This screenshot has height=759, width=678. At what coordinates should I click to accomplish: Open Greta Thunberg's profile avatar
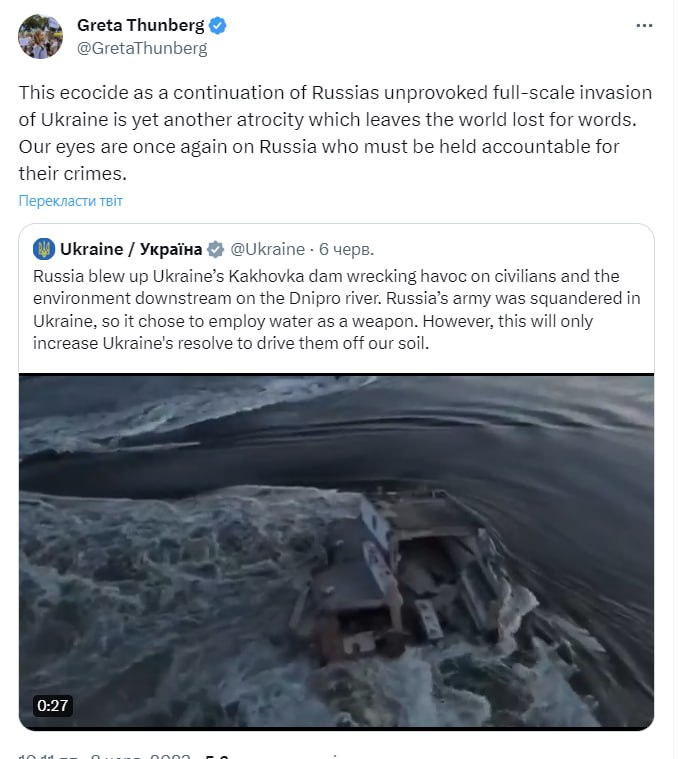point(40,37)
